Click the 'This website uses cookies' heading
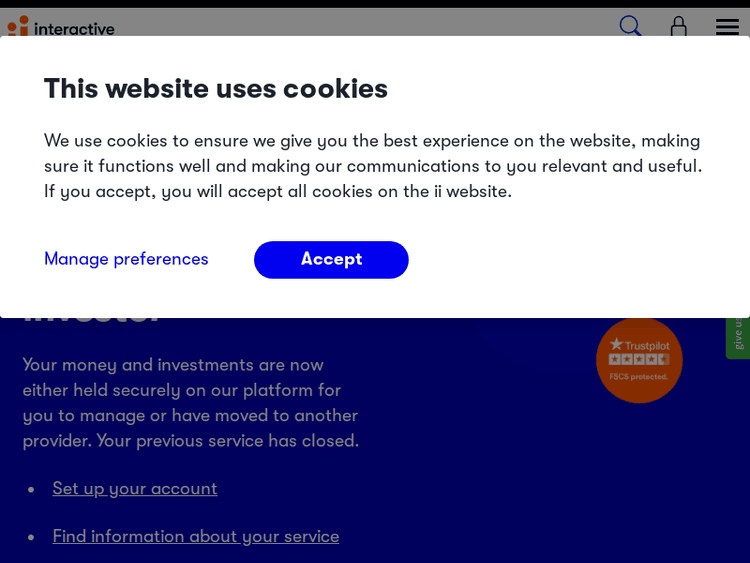This screenshot has width=750, height=563. click(216, 89)
